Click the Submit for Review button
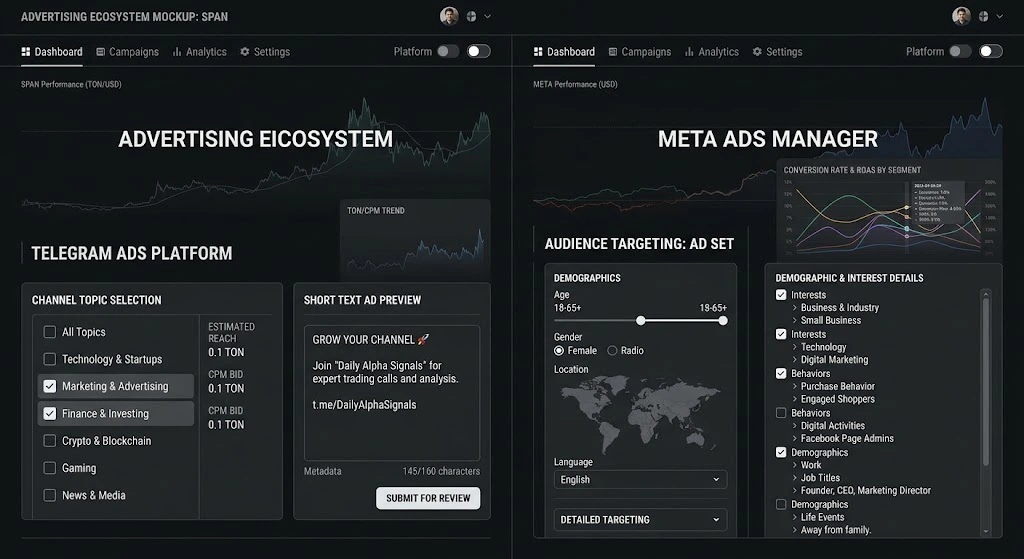This screenshot has height=559, width=1024. pos(428,498)
